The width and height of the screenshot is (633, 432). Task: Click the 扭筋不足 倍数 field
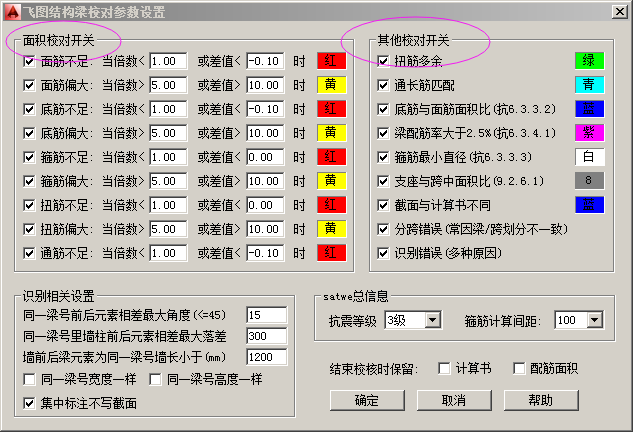[168, 205]
